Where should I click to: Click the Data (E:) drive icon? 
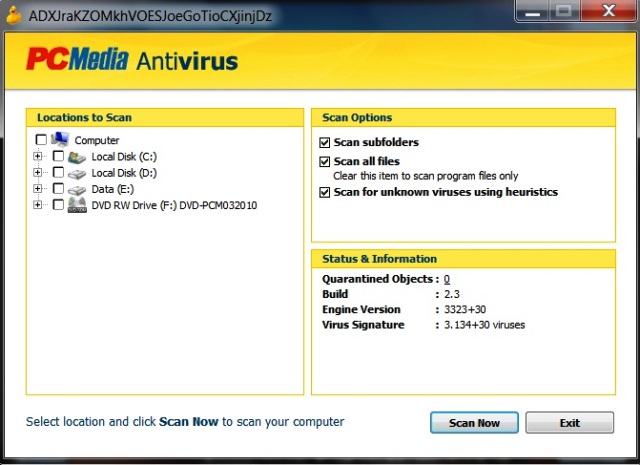tap(77, 189)
